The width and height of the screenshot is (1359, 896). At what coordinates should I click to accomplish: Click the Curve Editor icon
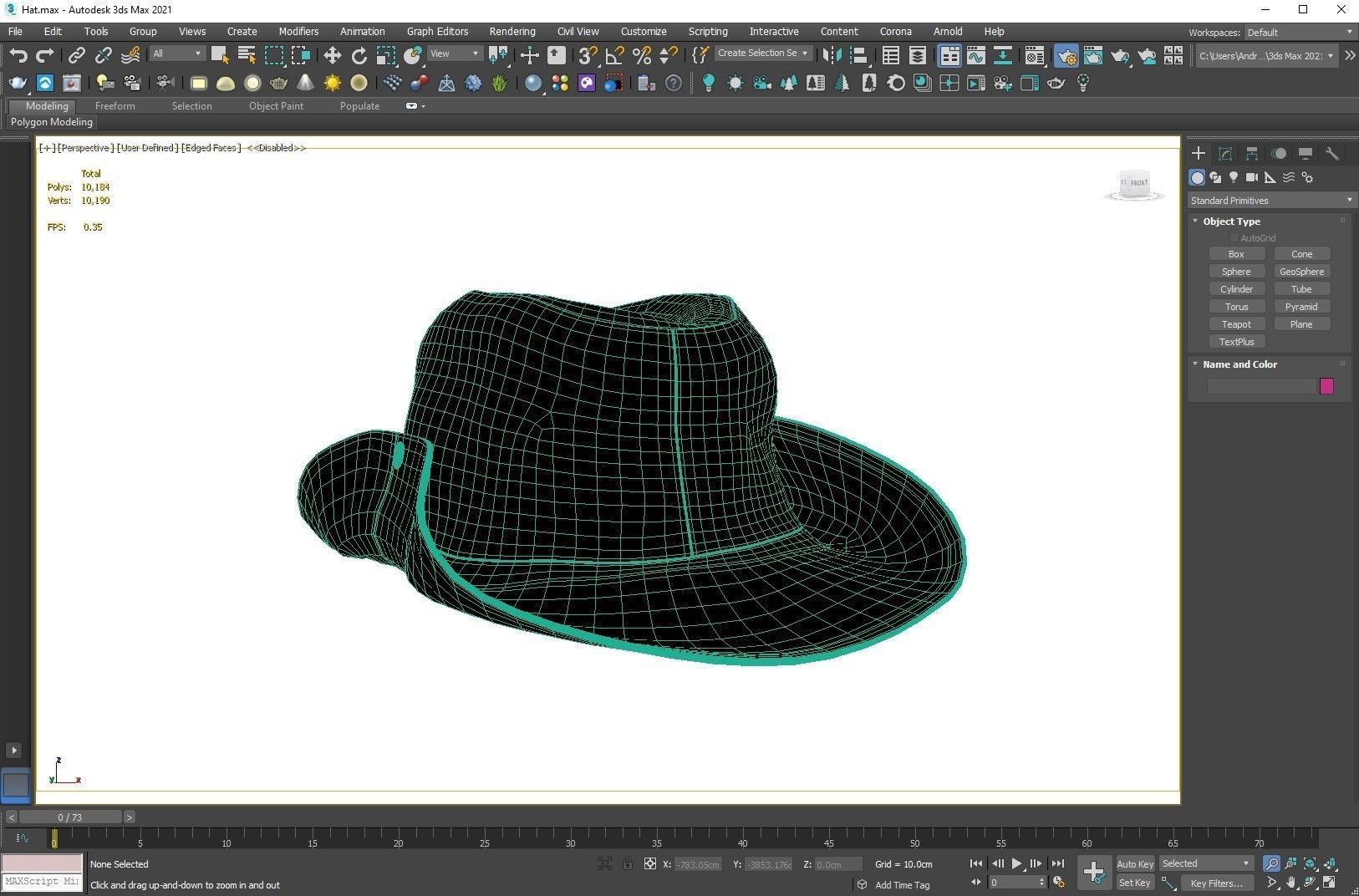point(976,55)
